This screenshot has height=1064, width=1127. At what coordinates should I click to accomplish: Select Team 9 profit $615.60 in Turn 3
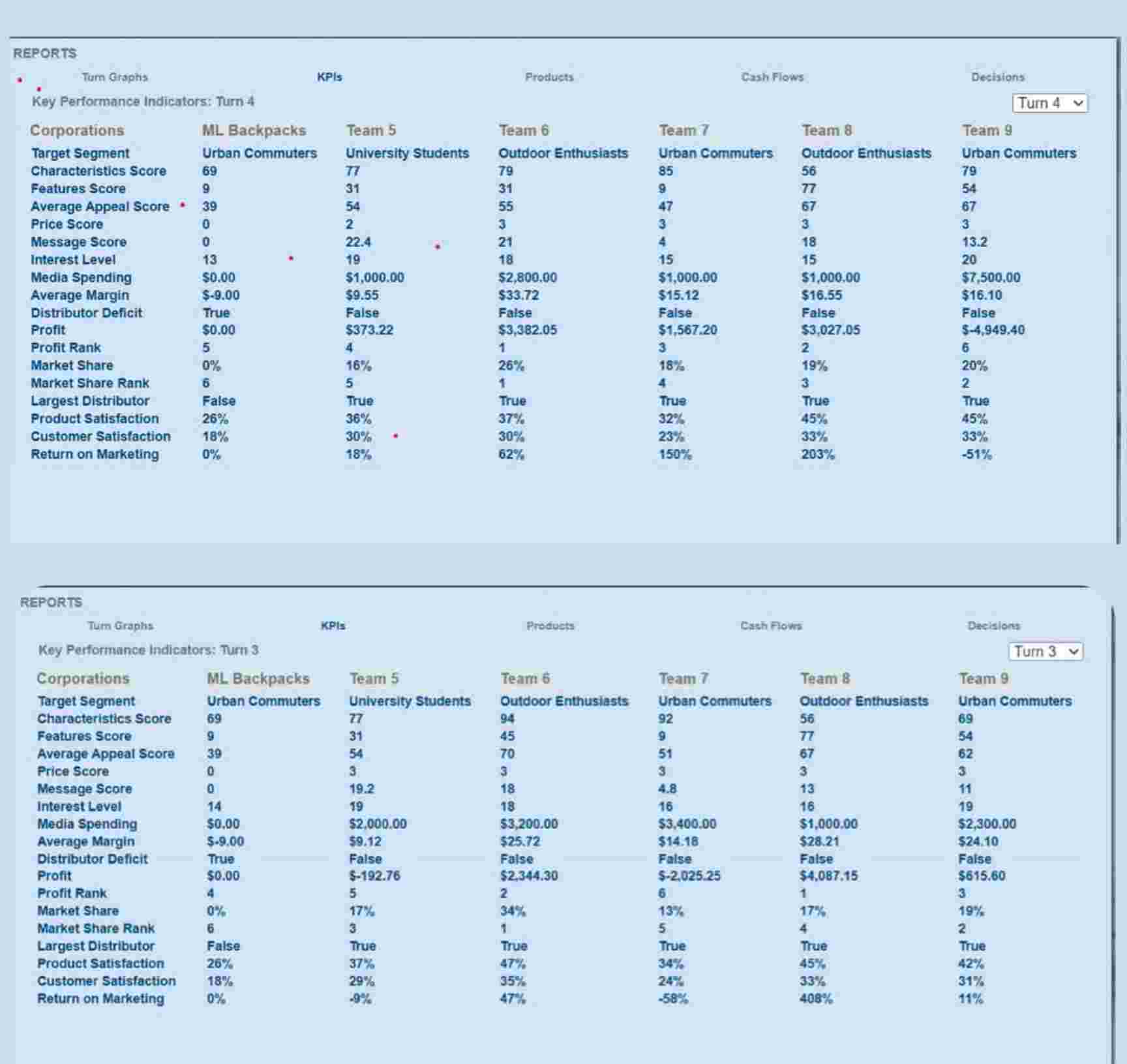[982, 875]
